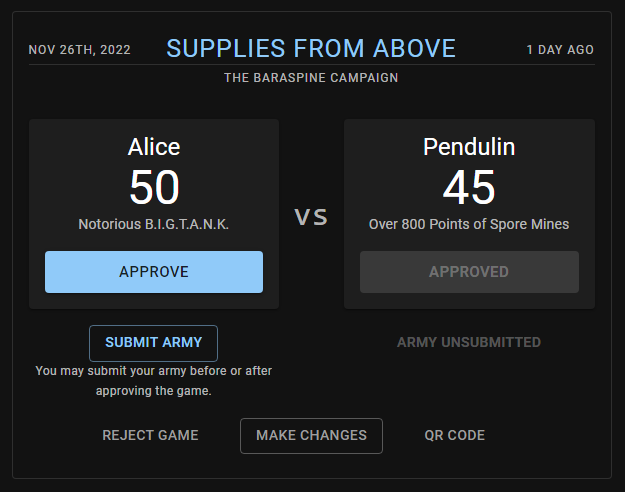Click the blue APPROVE button
This screenshot has height=492, width=625.
(154, 272)
